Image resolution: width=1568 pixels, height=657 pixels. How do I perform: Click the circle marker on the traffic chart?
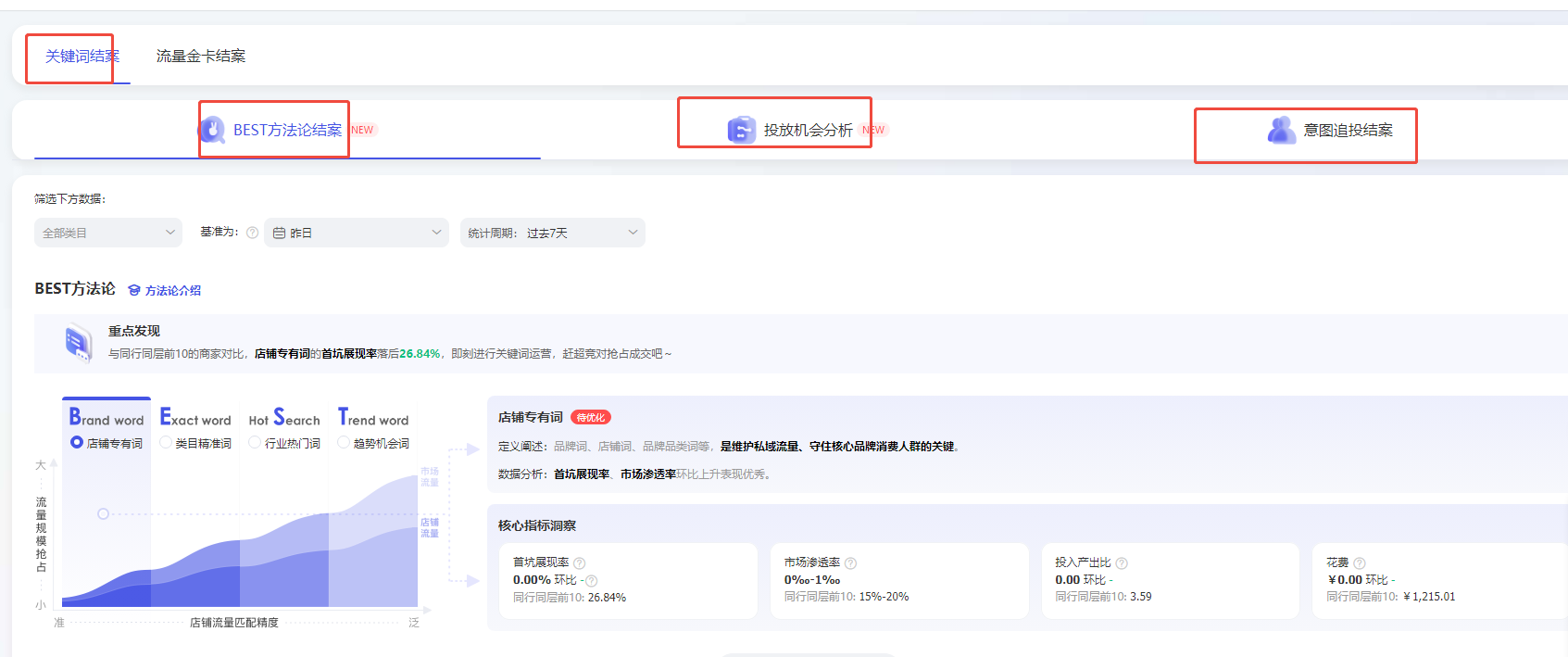coord(103,513)
